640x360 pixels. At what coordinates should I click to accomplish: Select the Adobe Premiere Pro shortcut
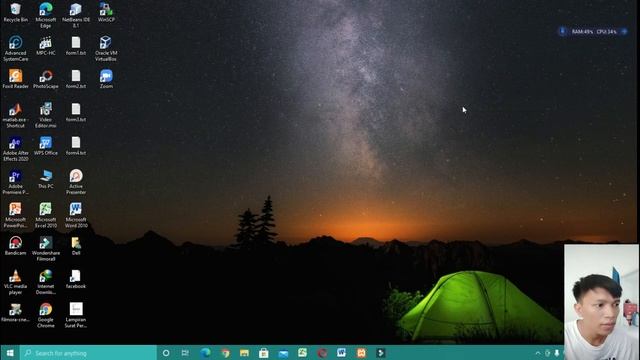(16, 182)
